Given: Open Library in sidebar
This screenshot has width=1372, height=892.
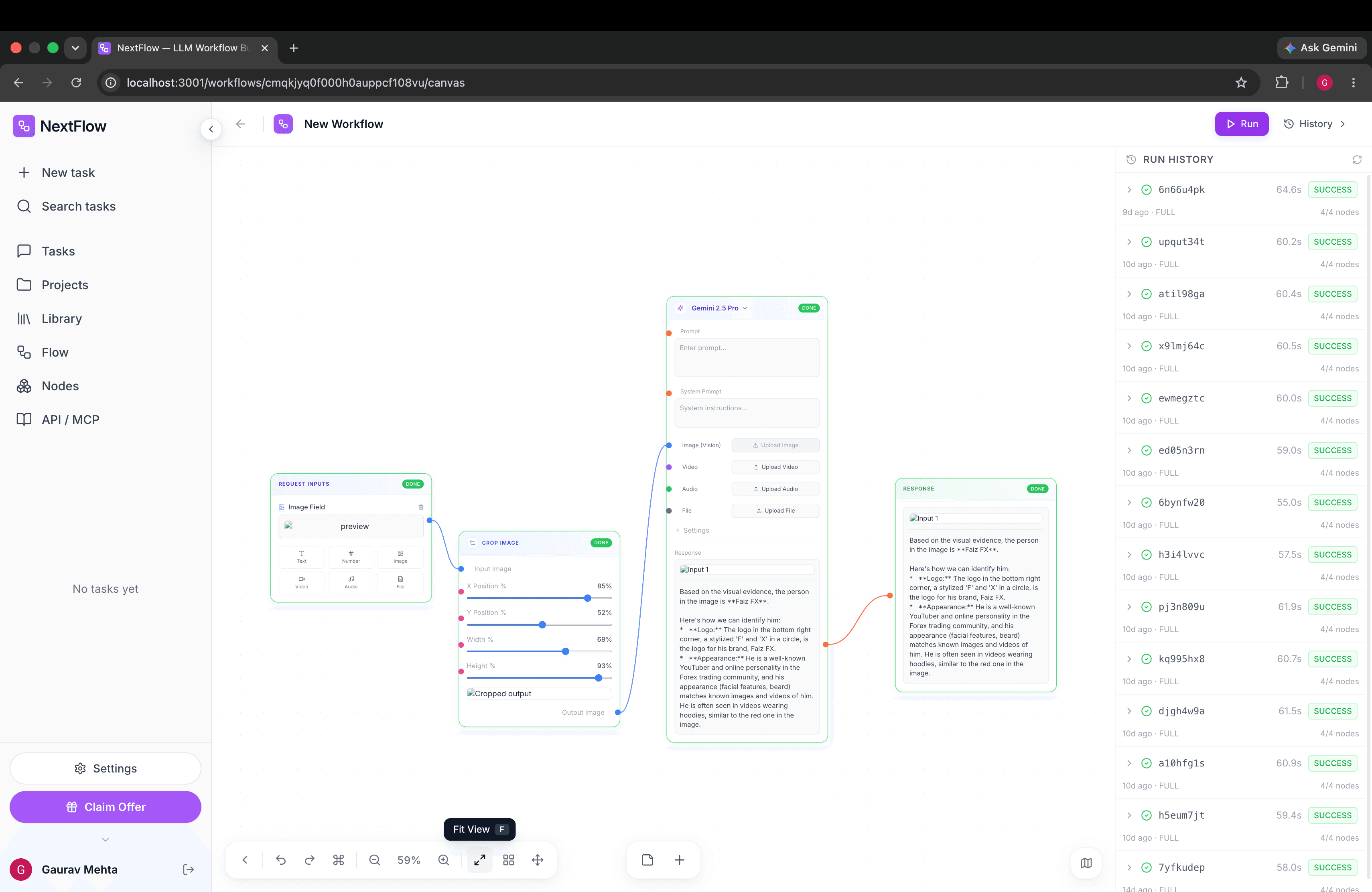Looking at the screenshot, I should [x=106, y=318].
